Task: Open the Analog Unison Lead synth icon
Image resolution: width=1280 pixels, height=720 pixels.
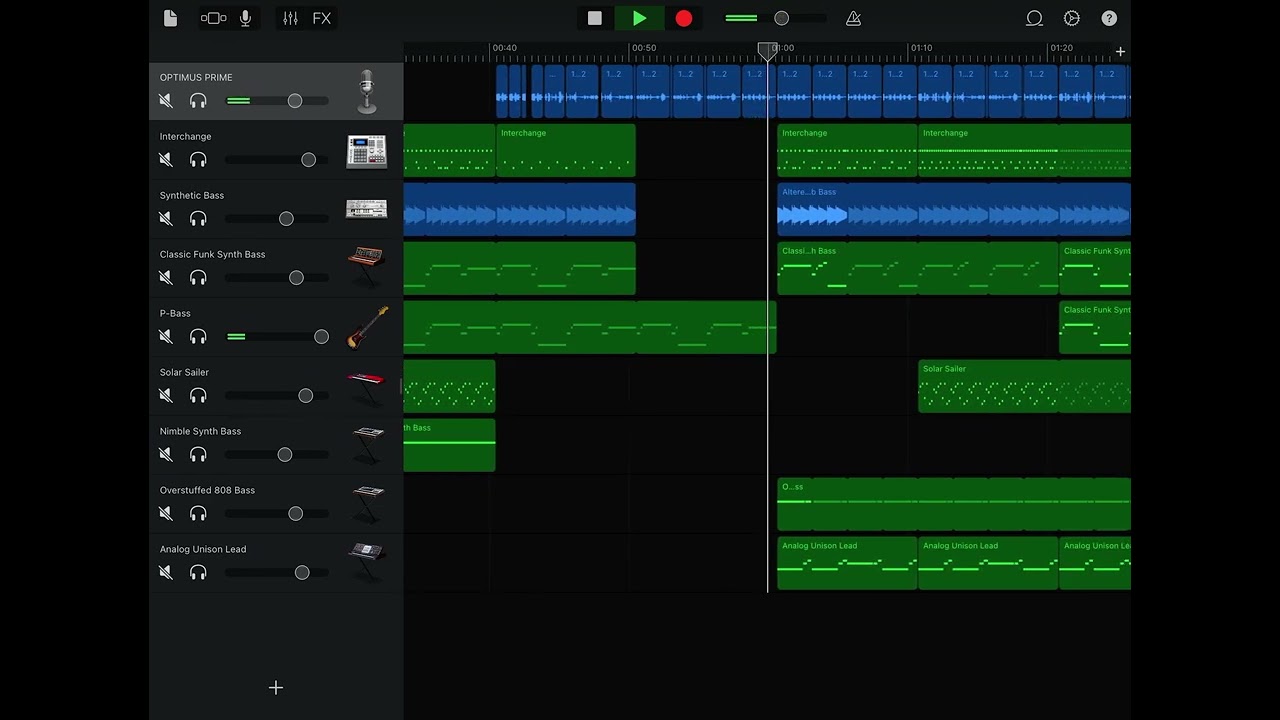Action: point(366,562)
